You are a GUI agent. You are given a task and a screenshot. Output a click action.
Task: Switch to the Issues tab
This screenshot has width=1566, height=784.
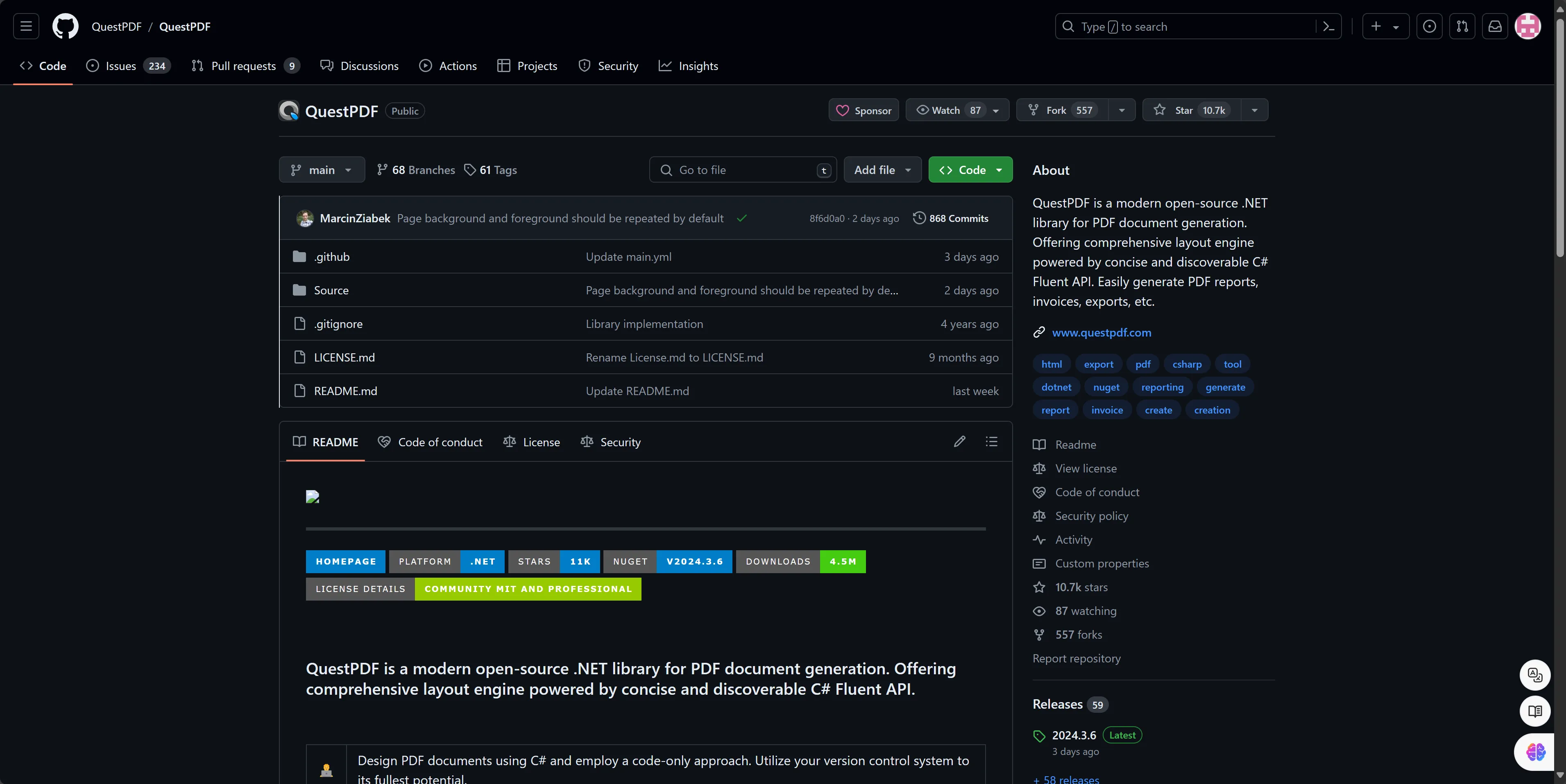[128, 66]
